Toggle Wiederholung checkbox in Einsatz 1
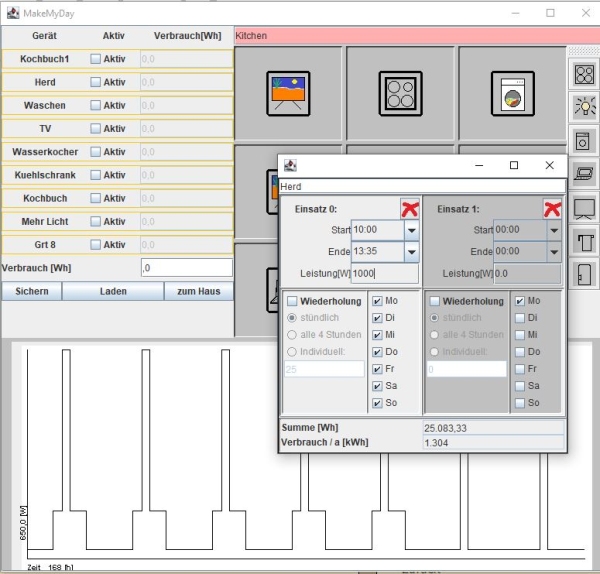600x574 pixels. (x=434, y=301)
